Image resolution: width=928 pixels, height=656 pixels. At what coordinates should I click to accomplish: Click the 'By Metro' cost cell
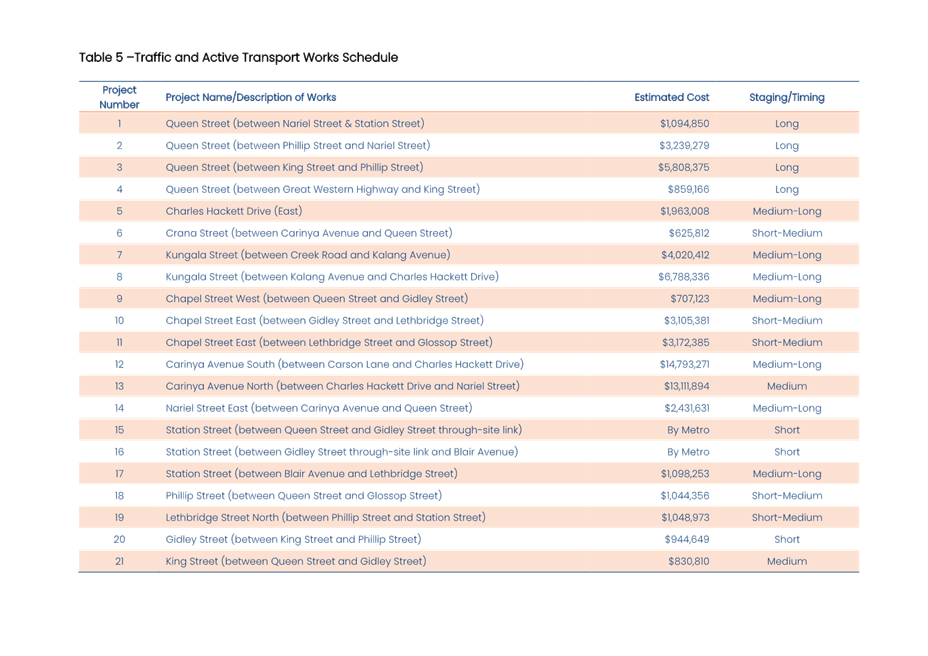tap(688, 430)
